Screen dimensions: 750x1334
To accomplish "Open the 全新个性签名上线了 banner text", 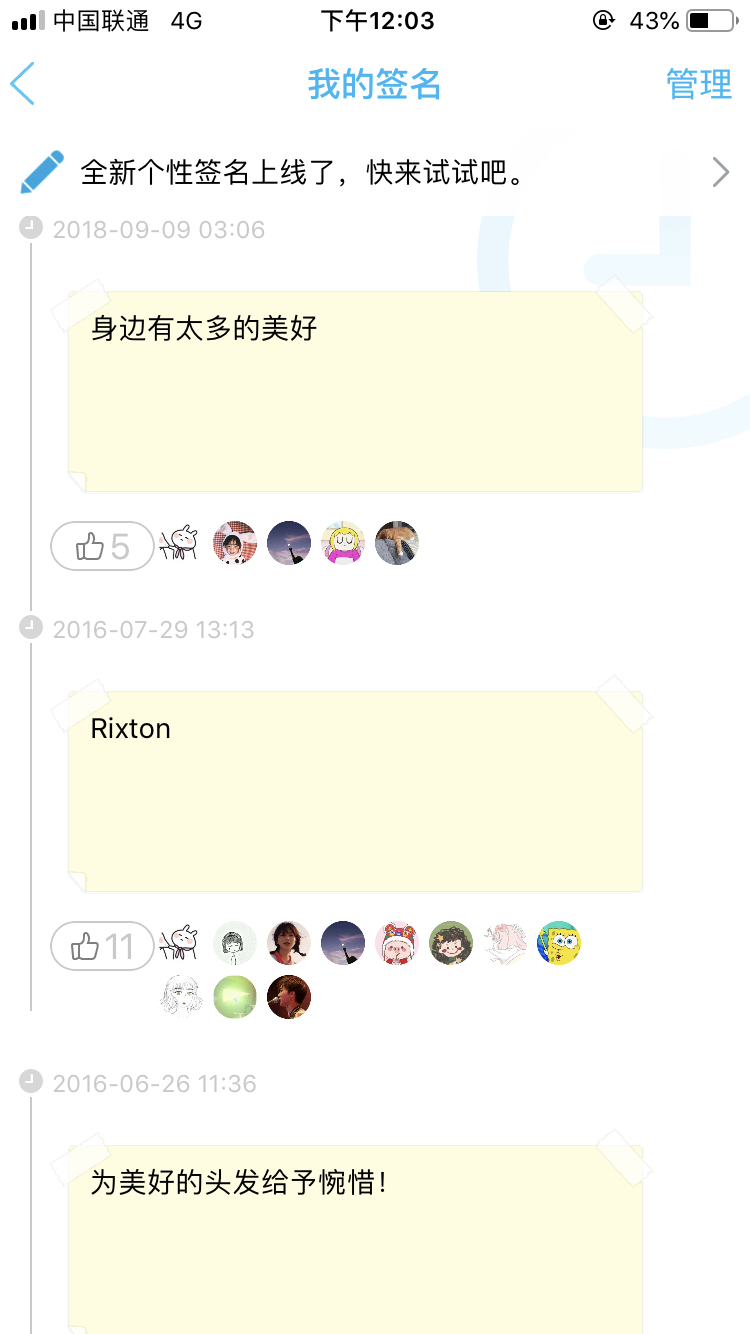I will pyautogui.click(x=303, y=173).
